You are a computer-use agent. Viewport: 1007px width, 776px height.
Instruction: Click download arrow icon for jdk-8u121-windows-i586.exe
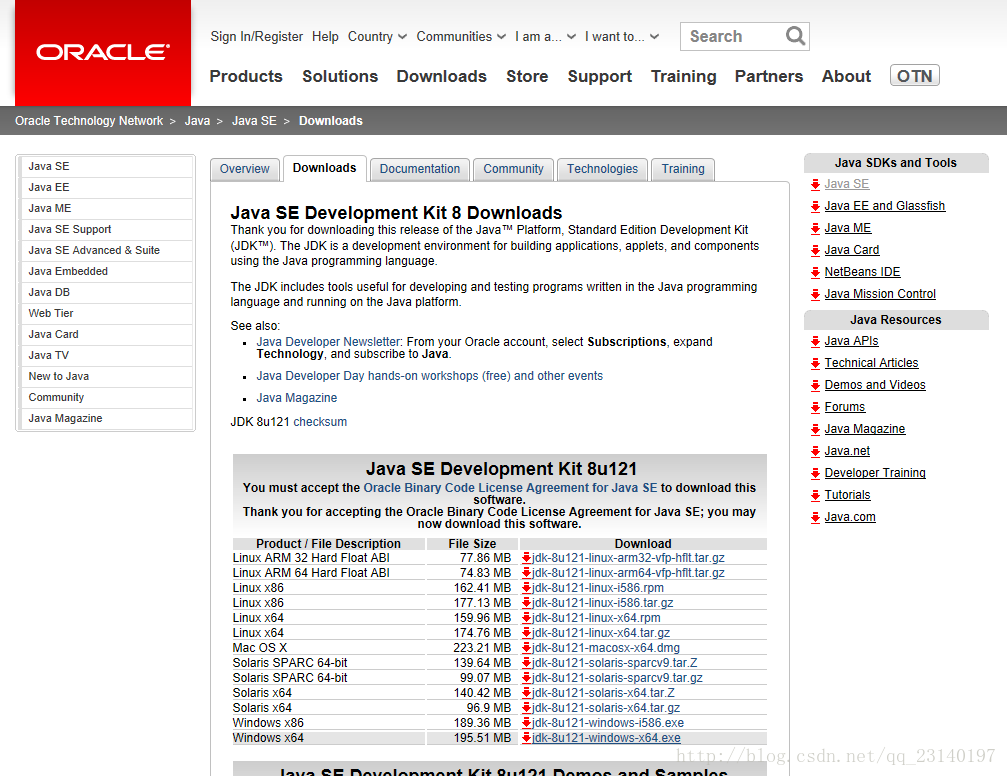pos(527,723)
